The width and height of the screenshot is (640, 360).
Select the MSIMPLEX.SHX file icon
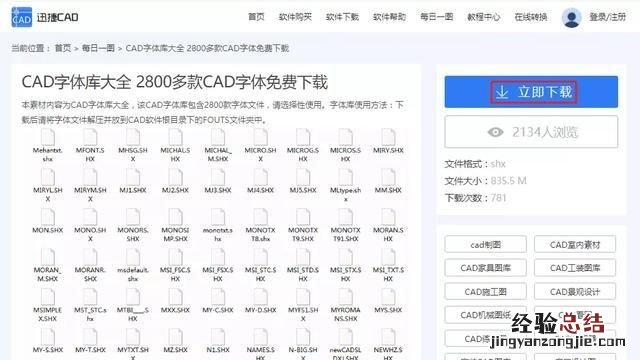pos(48,297)
